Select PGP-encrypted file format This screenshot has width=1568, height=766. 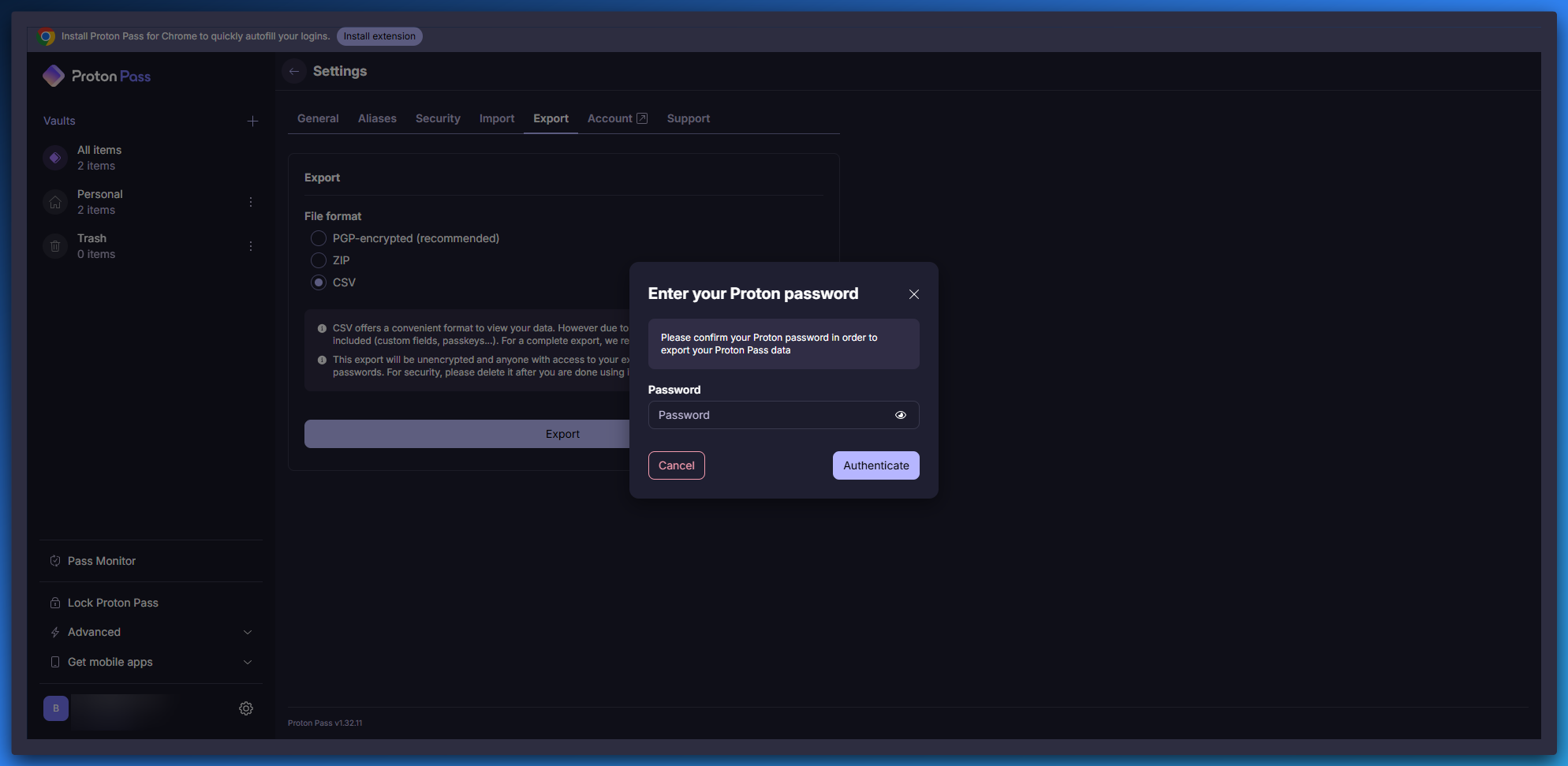pos(319,238)
